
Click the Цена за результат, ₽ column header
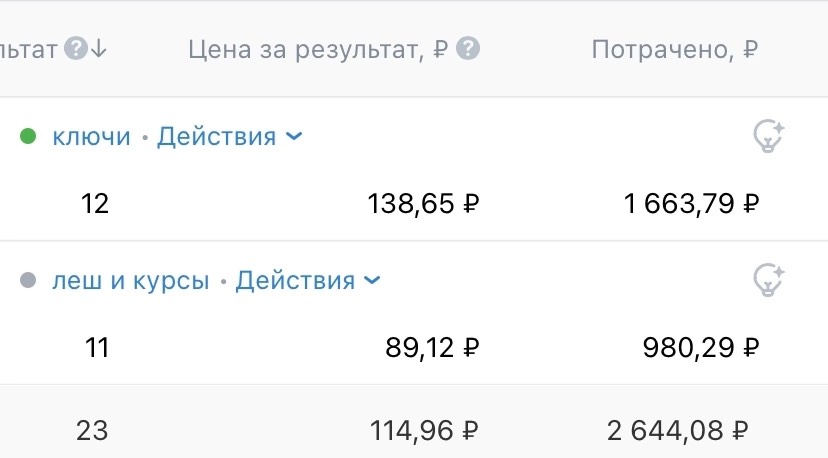tap(318, 50)
